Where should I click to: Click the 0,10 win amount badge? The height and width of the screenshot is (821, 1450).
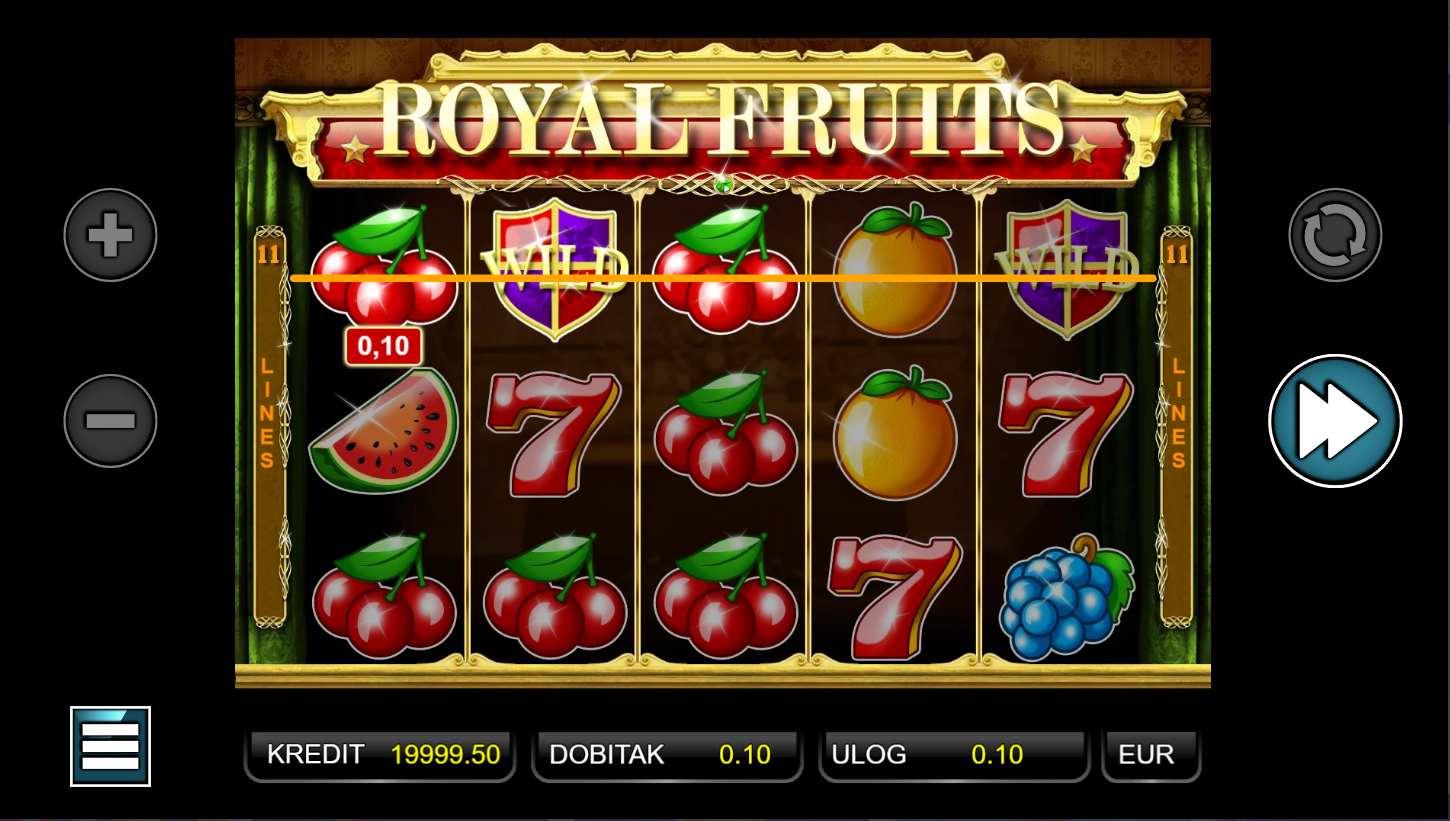coord(383,346)
